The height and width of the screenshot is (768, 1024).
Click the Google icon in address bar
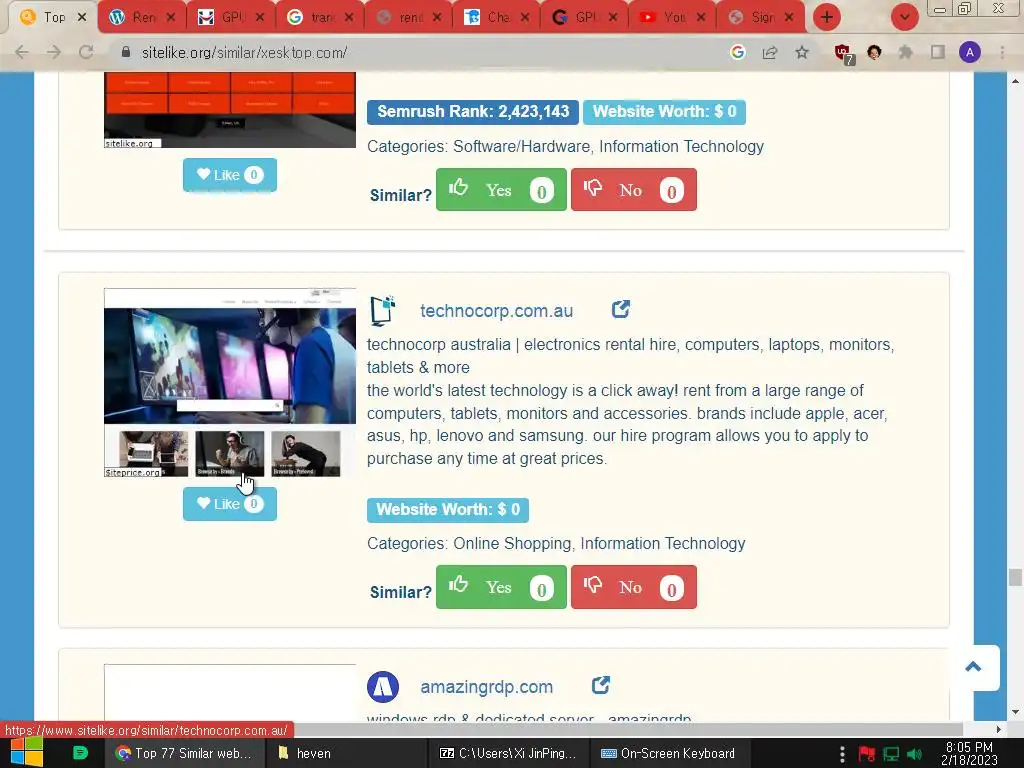click(738, 52)
